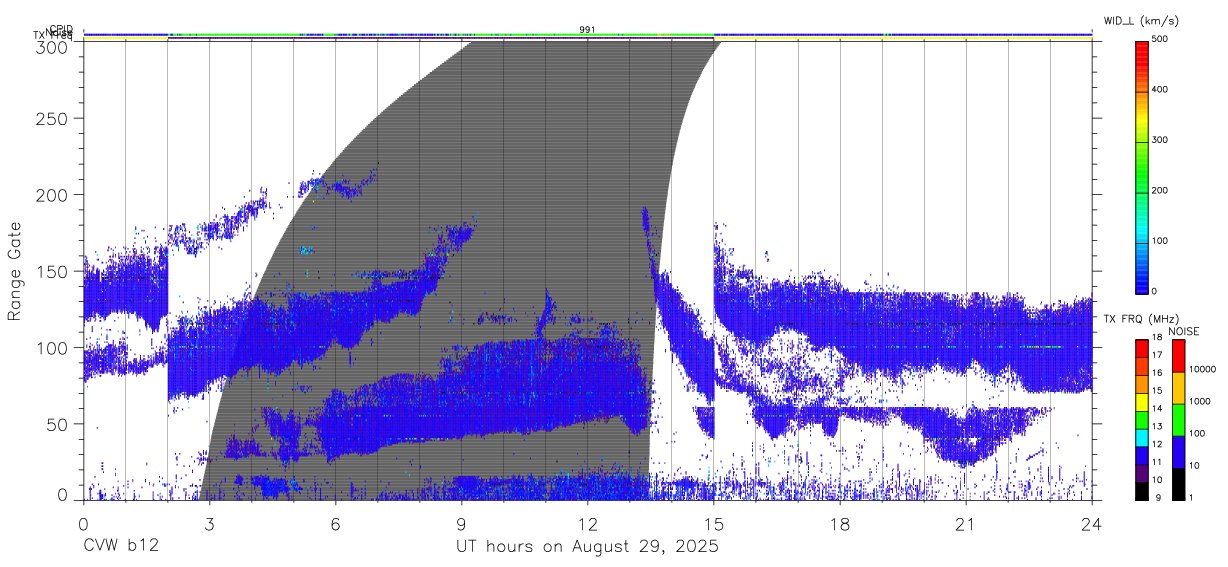This screenshot has width=1228, height=567.
Task: Click the 1000 label on the NOISE scale
Action: 1202,402
